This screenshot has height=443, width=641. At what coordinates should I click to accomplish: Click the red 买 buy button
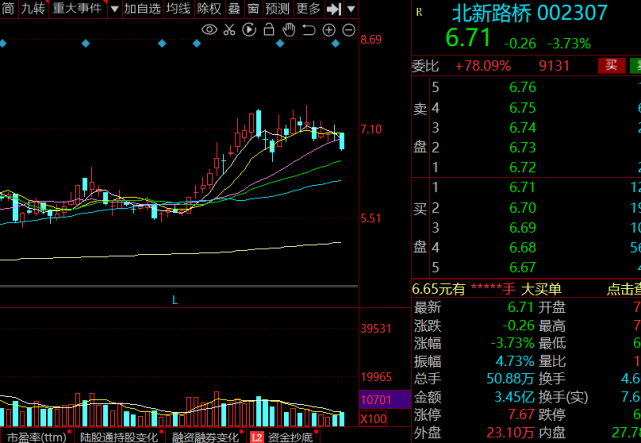pos(612,65)
